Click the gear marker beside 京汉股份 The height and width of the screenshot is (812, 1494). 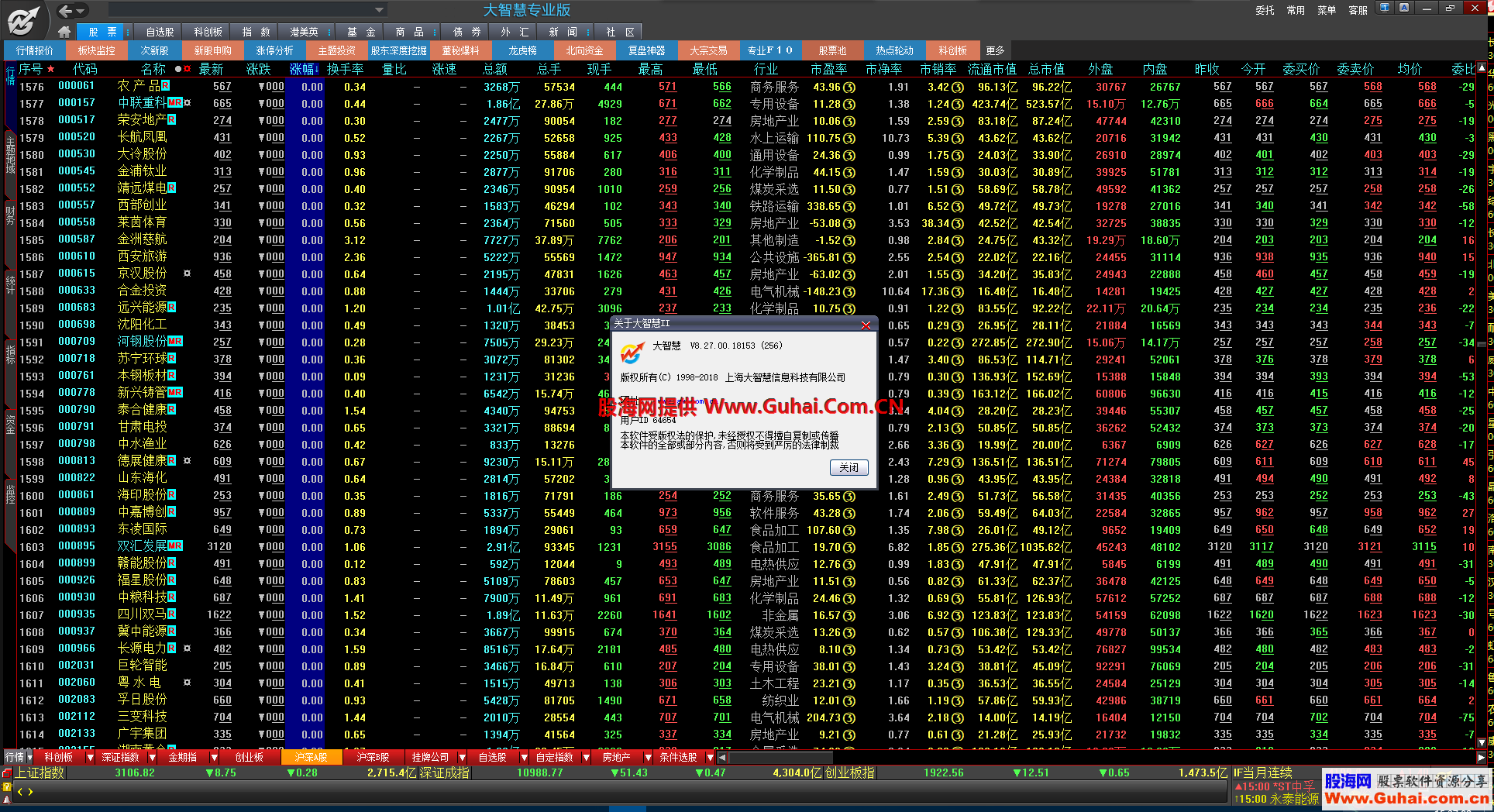click(187, 274)
